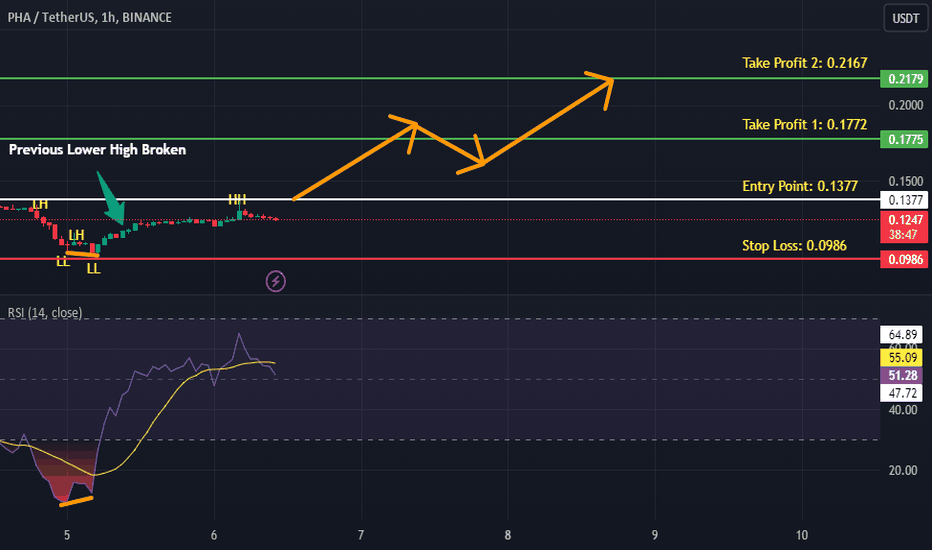Click the USDT currency button
This screenshot has height=550, width=932.
[x=905, y=18]
